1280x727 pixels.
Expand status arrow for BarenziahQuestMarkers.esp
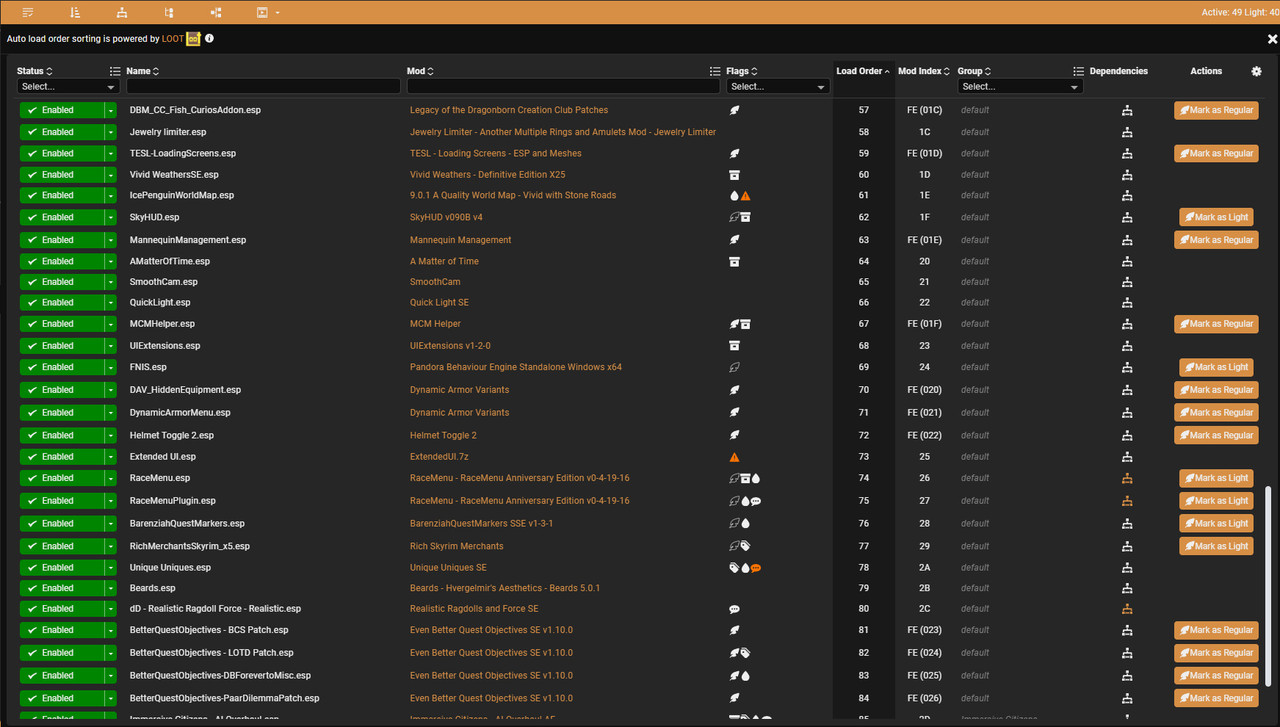[111, 523]
